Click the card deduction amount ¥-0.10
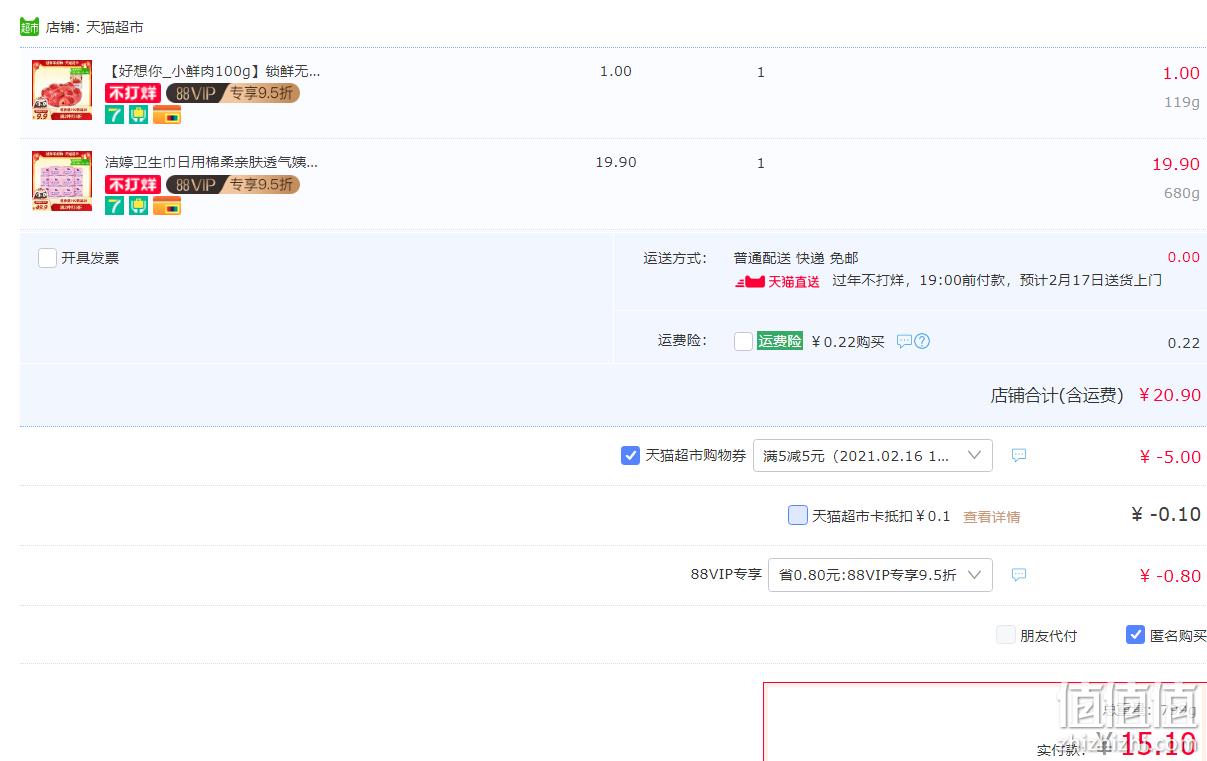 tap(1166, 514)
